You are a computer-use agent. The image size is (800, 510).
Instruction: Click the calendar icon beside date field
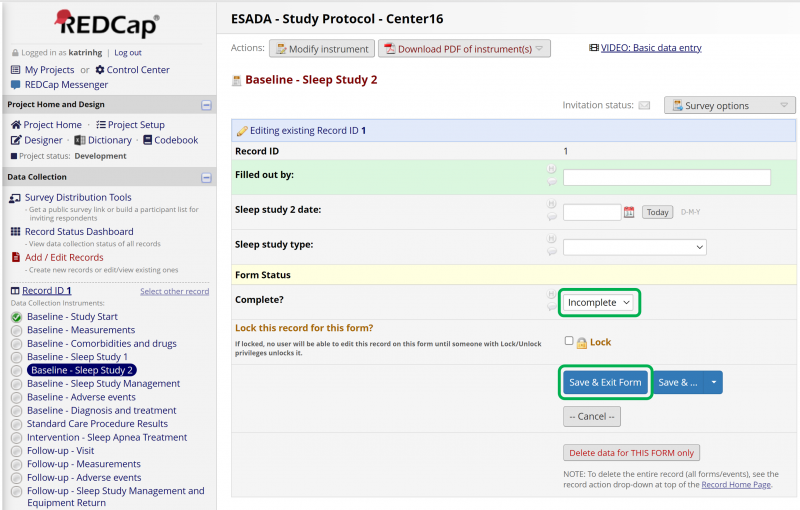coord(629,212)
